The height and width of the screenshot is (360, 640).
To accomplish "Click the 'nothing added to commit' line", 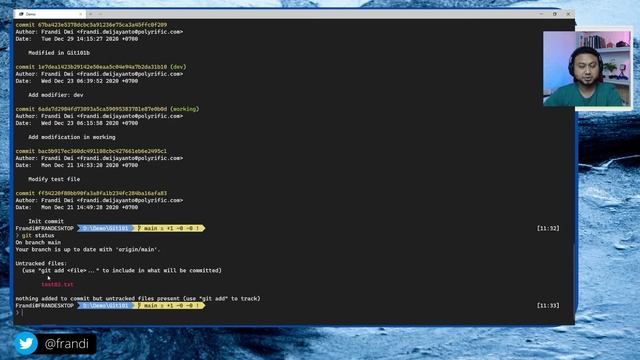I will (x=138, y=299).
